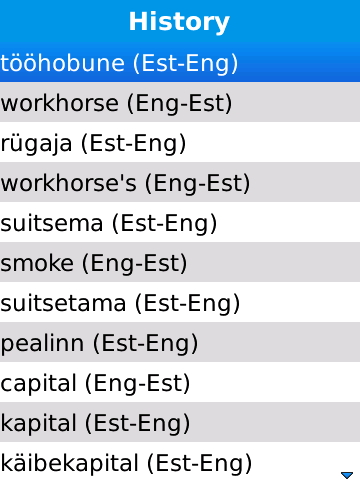Open capital (Eng-Est) entry
Image resolution: width=360 pixels, height=480 pixels.
click(180, 382)
